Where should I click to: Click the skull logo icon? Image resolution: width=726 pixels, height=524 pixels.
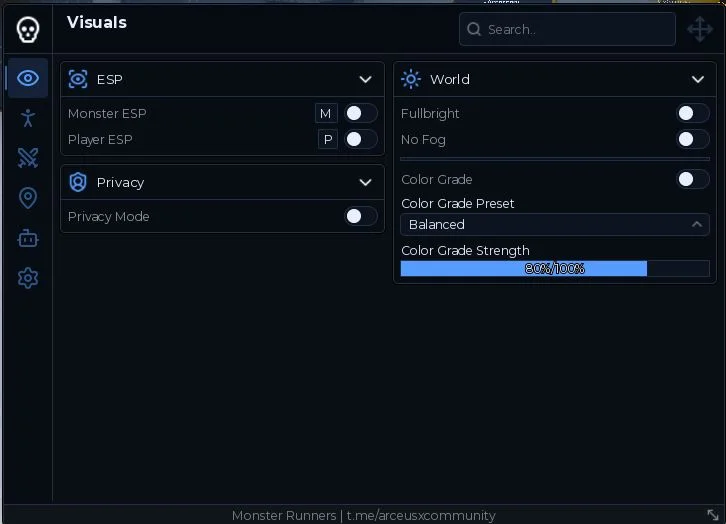(28, 30)
